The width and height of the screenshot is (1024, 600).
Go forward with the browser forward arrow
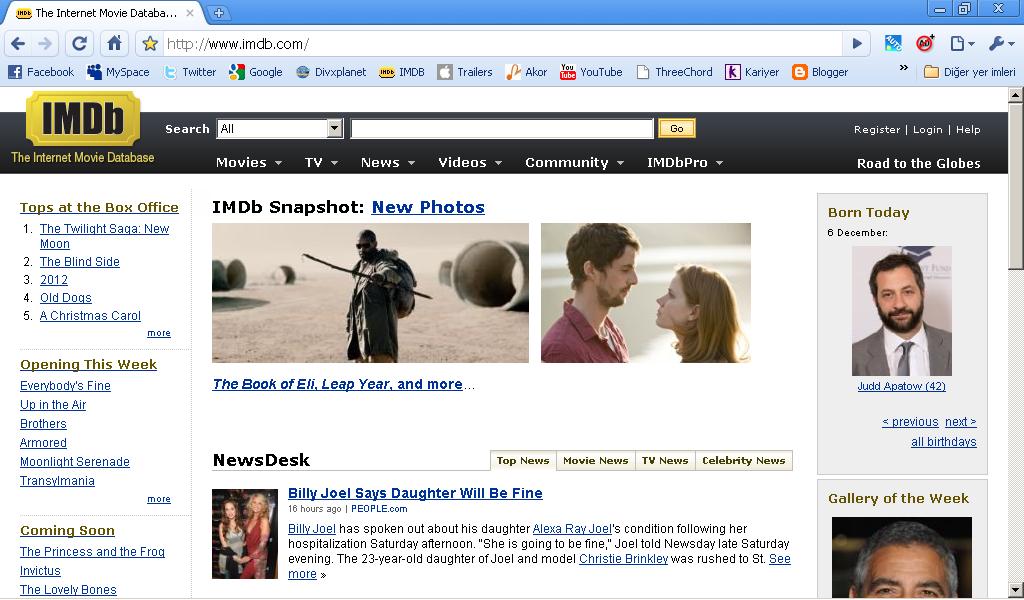pyautogui.click(x=44, y=44)
